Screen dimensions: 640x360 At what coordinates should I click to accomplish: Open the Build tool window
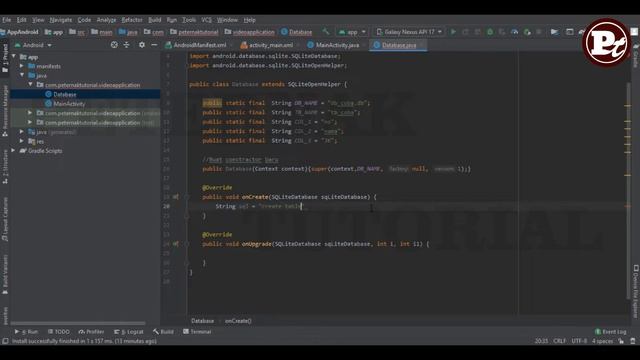pos(163,331)
